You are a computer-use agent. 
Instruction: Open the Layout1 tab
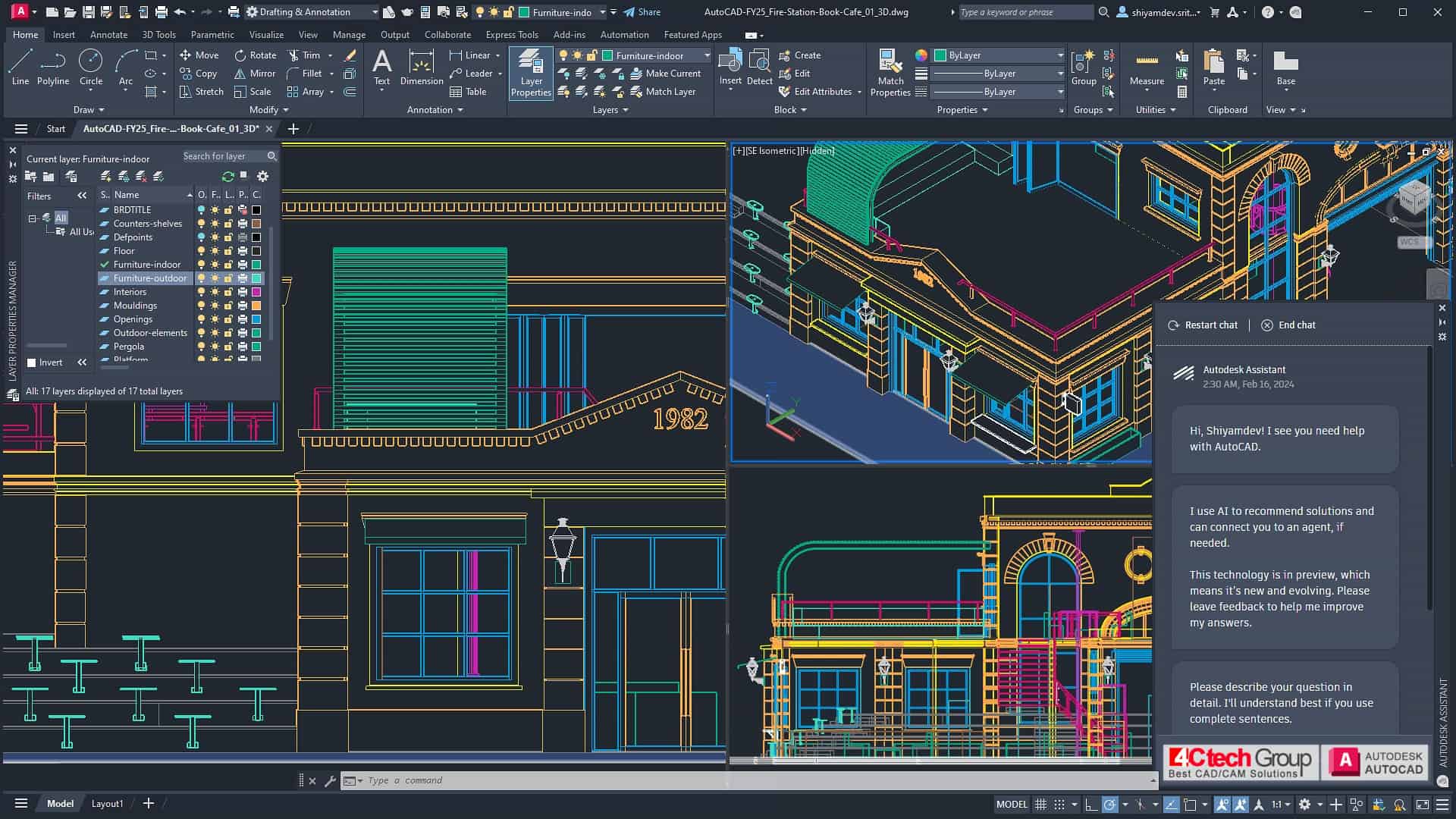107,804
